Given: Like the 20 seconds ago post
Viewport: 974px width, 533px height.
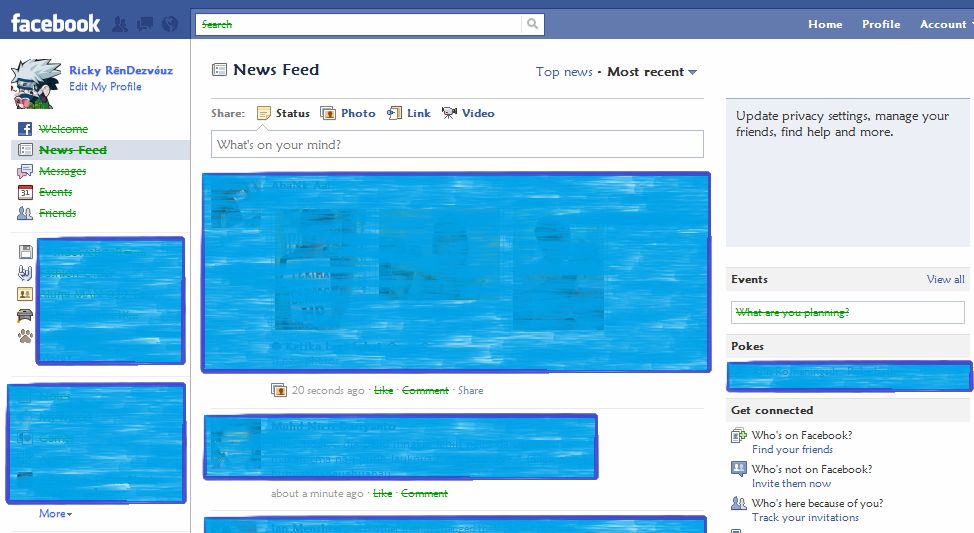Looking at the screenshot, I should point(383,390).
